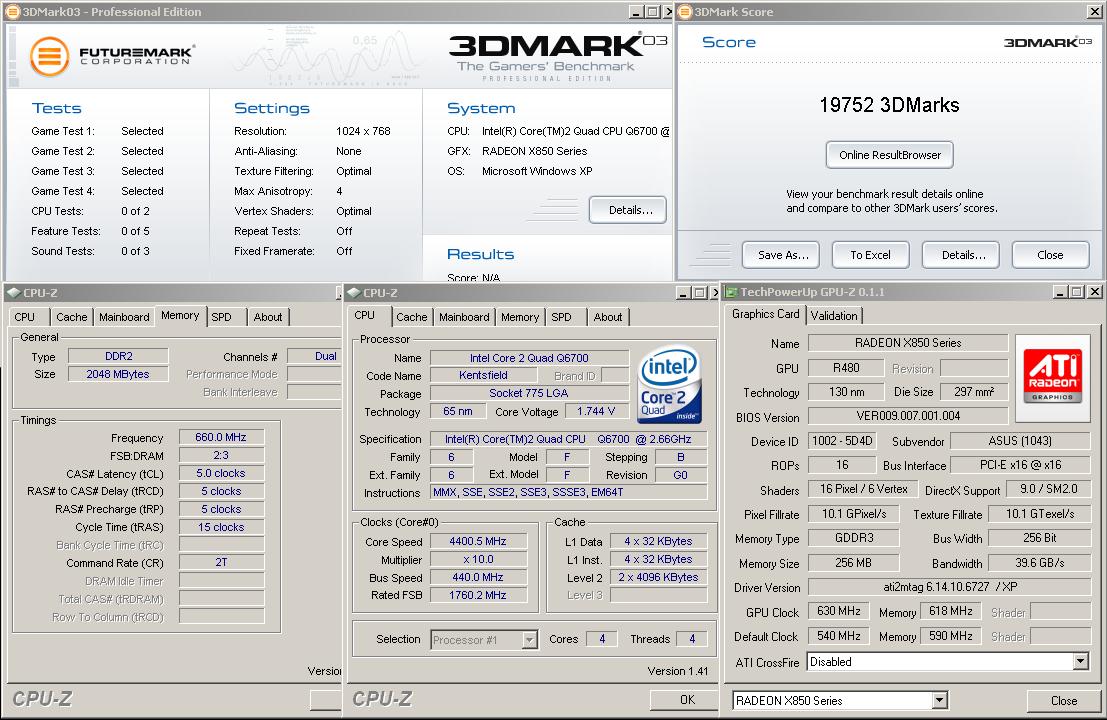
Task: Click Save As in the Score window
Action: tap(781, 255)
